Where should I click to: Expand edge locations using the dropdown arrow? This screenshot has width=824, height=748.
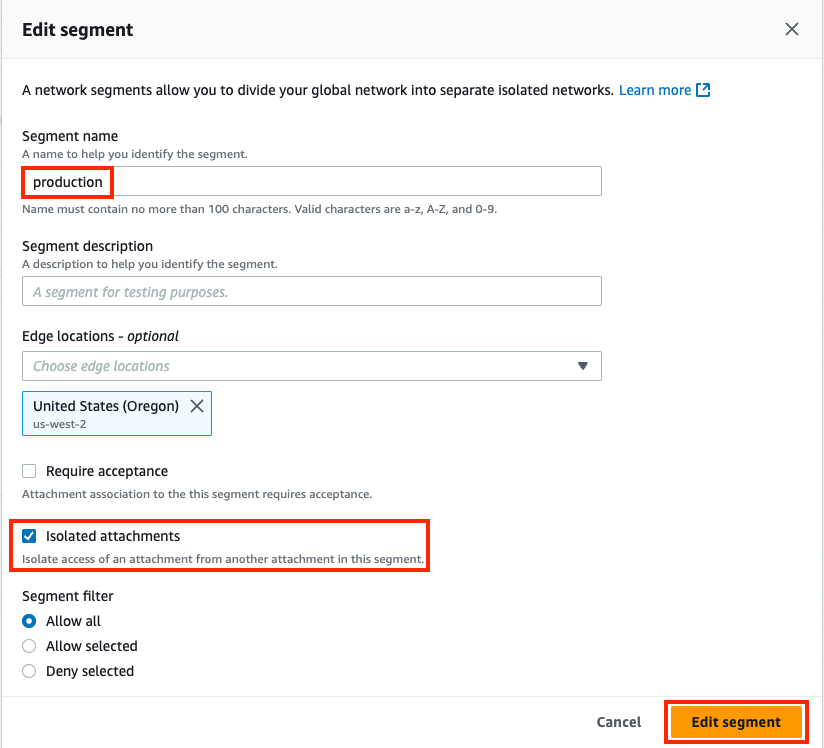pos(582,366)
